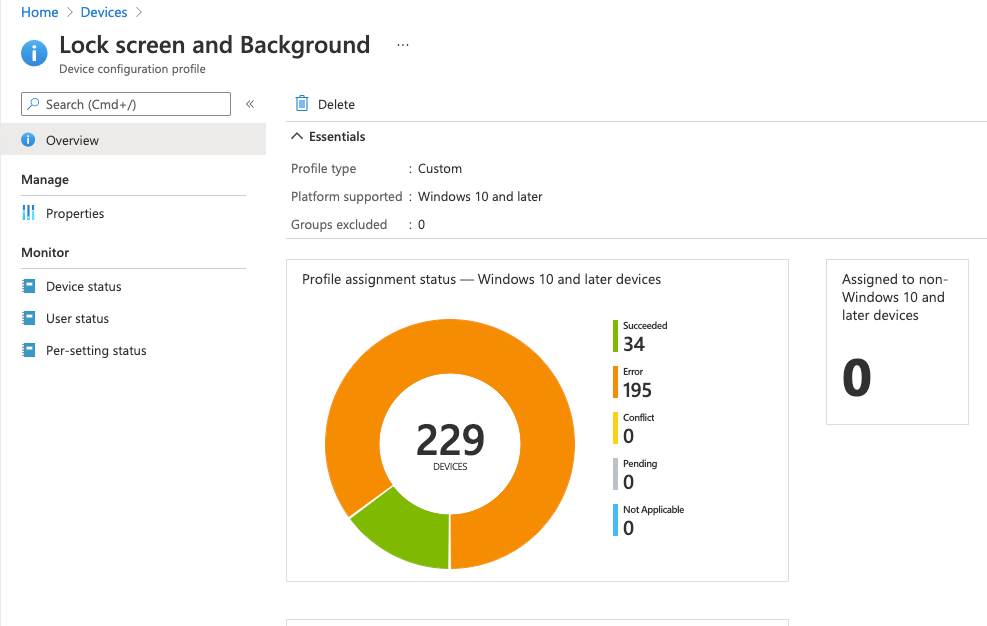The width and height of the screenshot is (987, 626).
Task: Click the orange Error legend swatch
Action: click(x=615, y=382)
